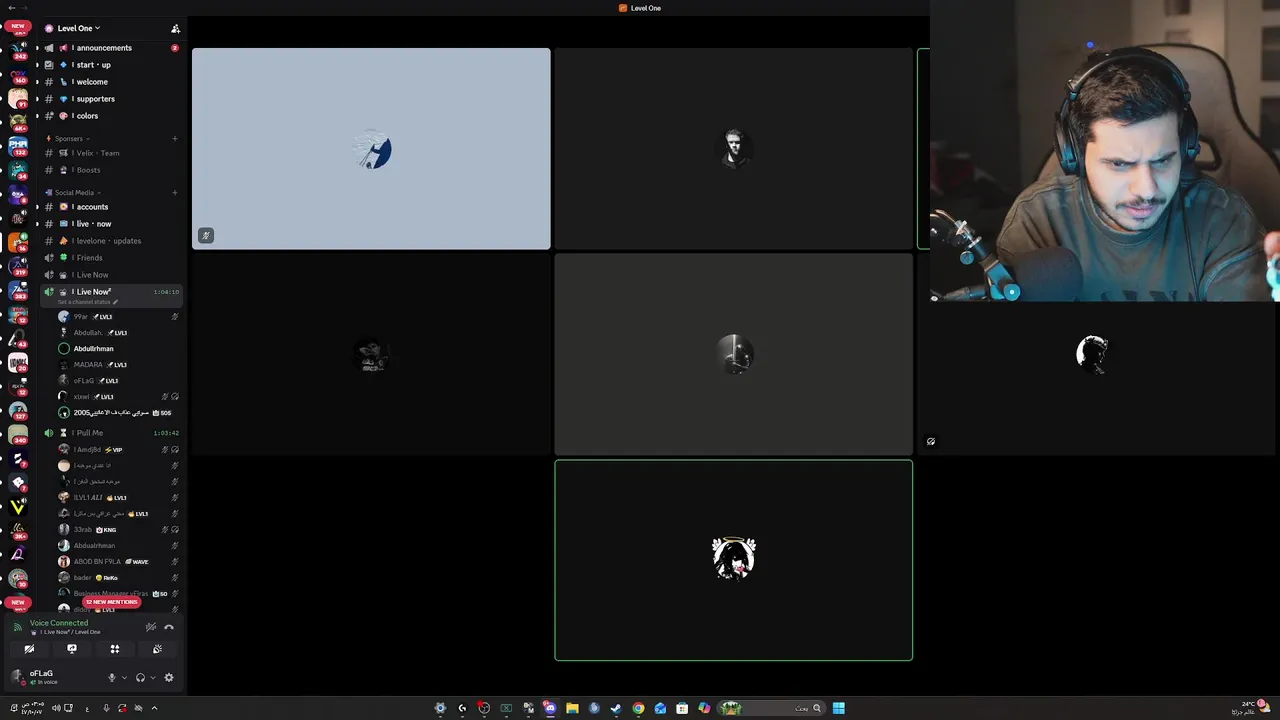Viewport: 1280px width, 720px height.
Task: Select the light blue video tile
Action: pos(371,148)
